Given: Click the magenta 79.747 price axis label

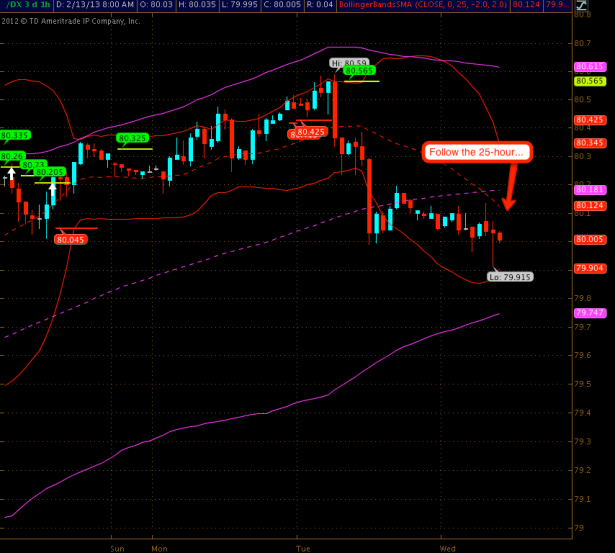Looking at the screenshot, I should coord(587,313).
